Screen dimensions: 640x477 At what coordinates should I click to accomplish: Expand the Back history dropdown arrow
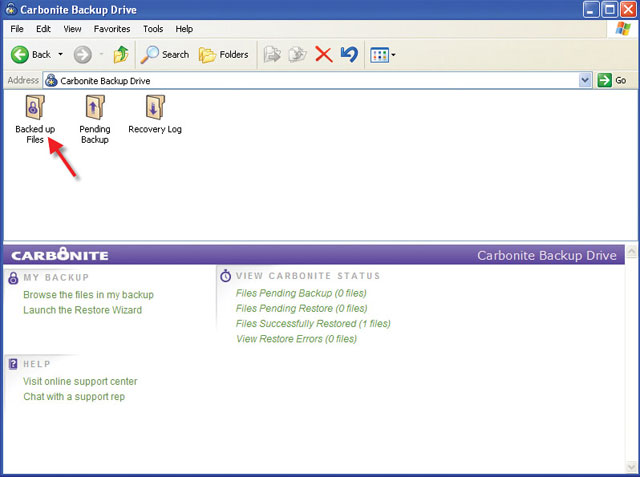pos(60,54)
